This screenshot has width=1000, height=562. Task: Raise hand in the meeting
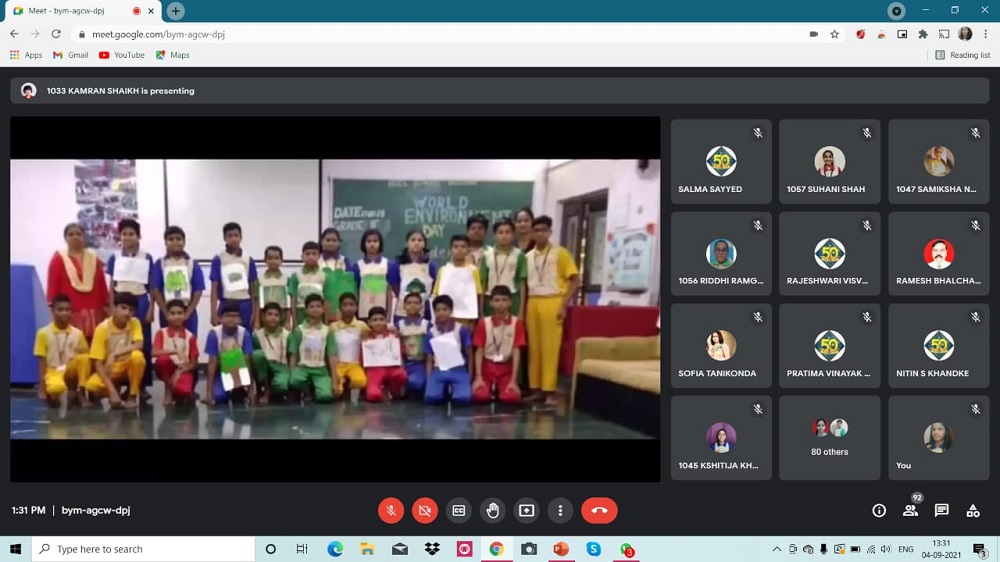click(493, 510)
